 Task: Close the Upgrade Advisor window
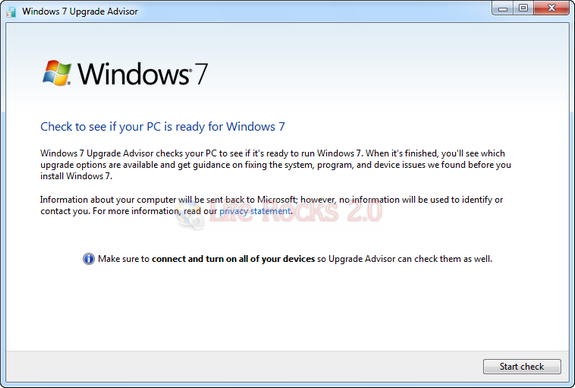point(551,8)
